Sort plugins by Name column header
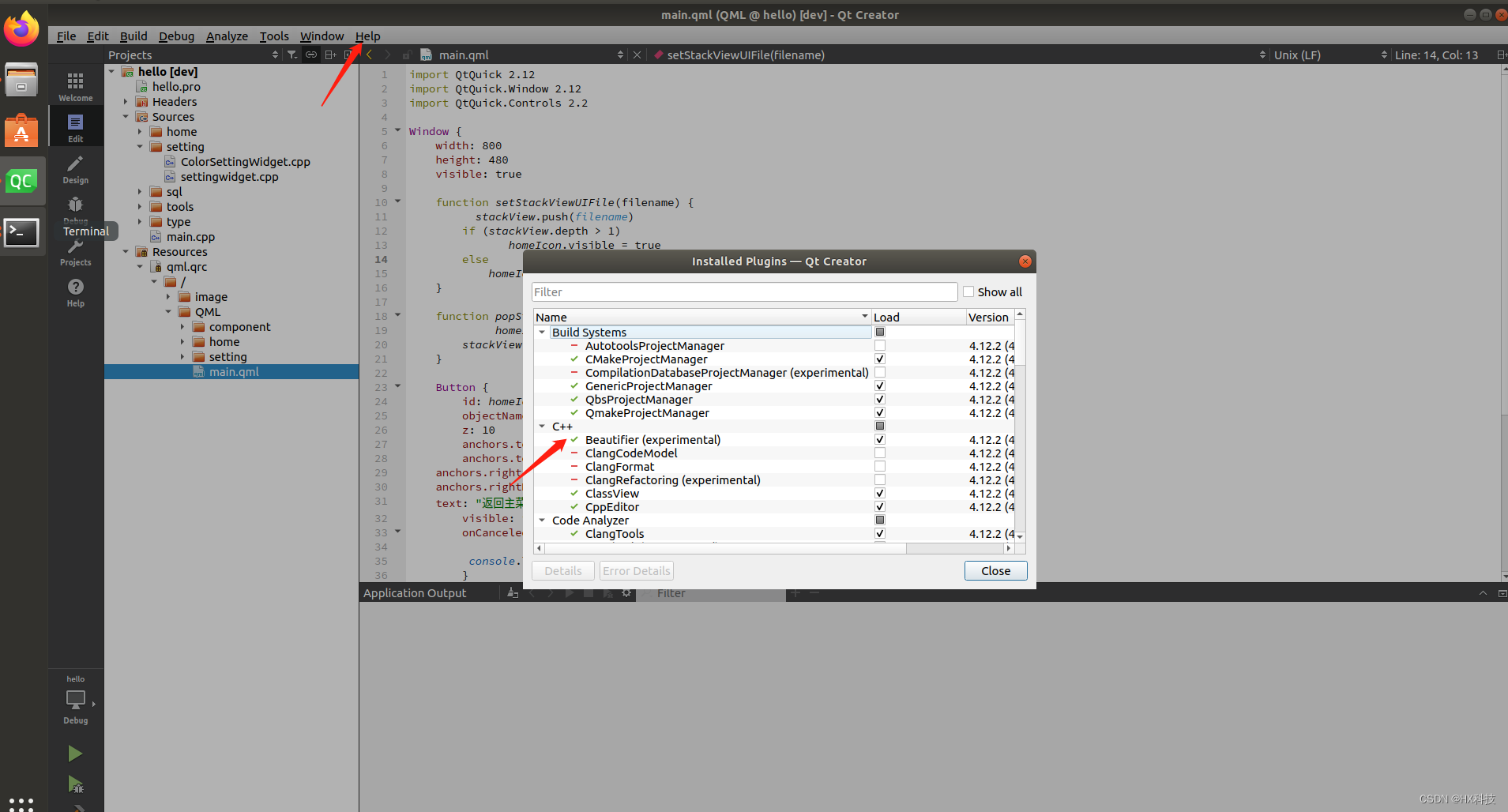Viewport: 1508px width, 812px height. tap(702, 318)
